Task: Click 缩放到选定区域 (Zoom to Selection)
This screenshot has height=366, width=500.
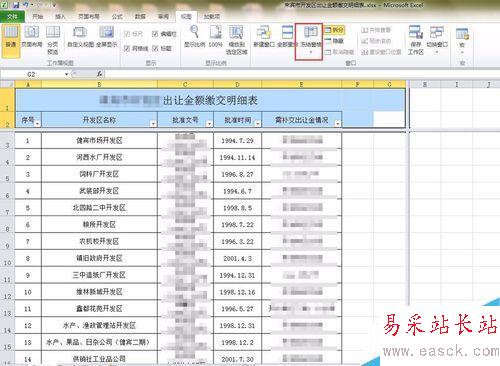Action: [236, 40]
